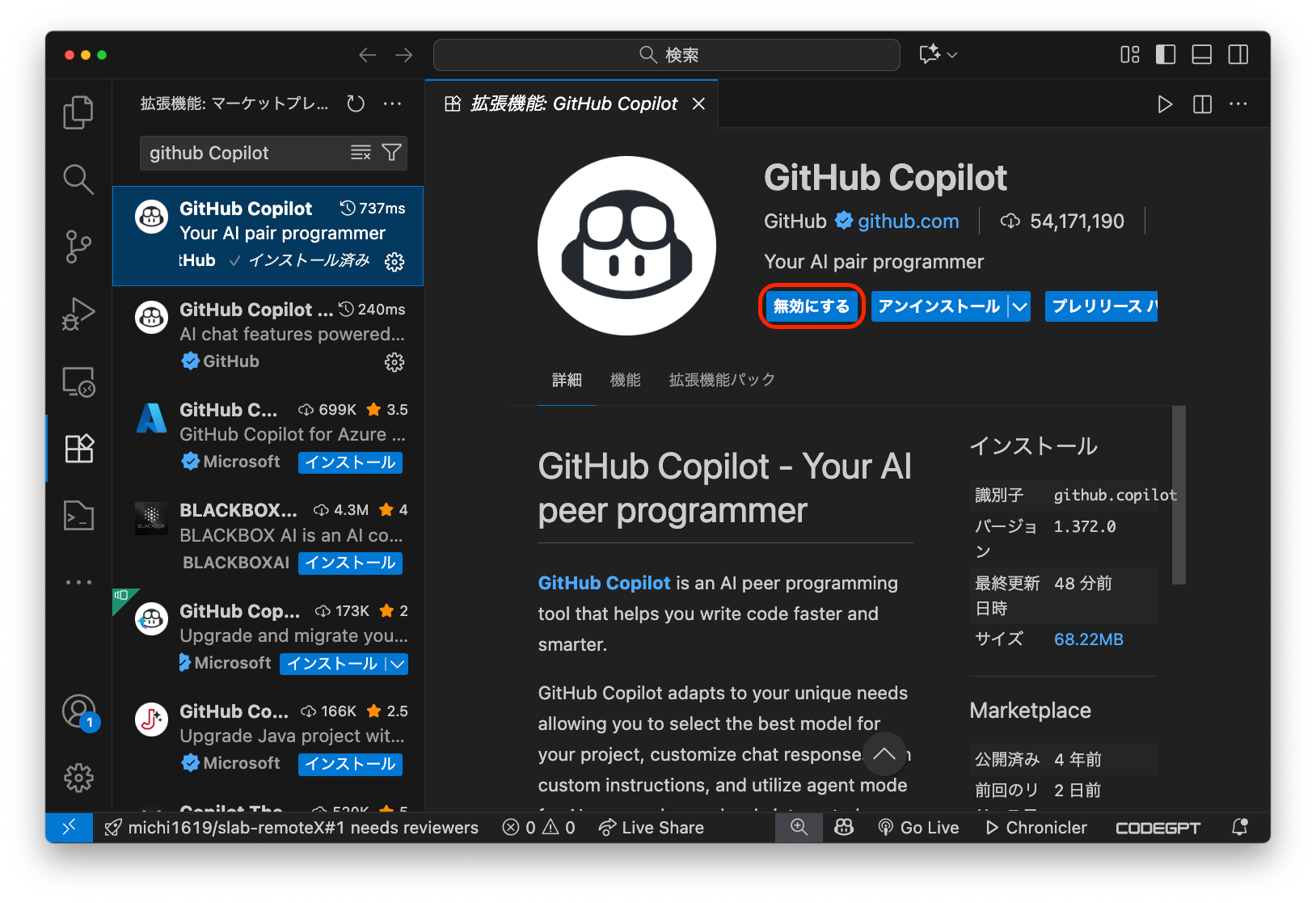1316x903 pixels.
Task: Show additional views via activity bar ellipsis
Action: (x=78, y=582)
